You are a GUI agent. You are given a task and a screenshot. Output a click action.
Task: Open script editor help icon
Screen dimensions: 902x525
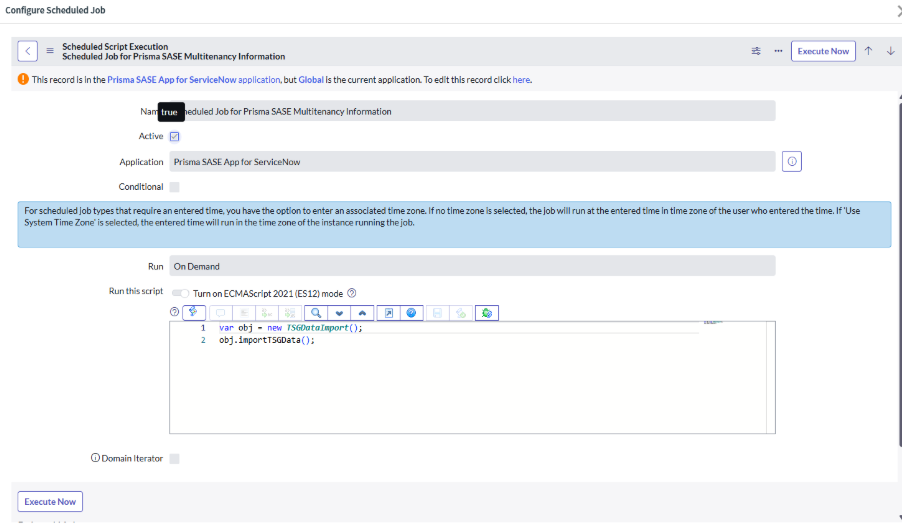pos(174,313)
